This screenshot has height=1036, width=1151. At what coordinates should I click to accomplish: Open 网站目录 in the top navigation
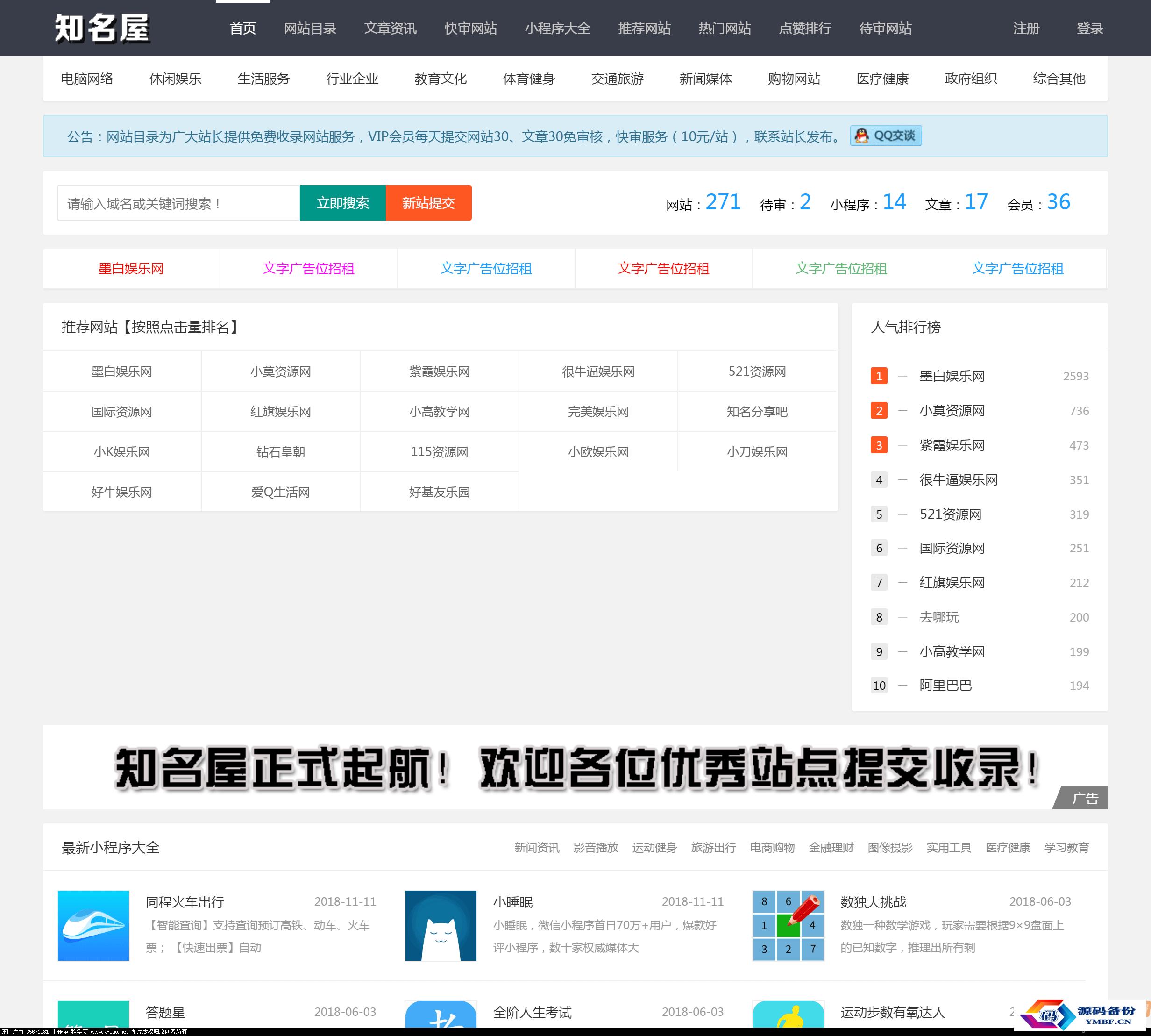point(310,28)
